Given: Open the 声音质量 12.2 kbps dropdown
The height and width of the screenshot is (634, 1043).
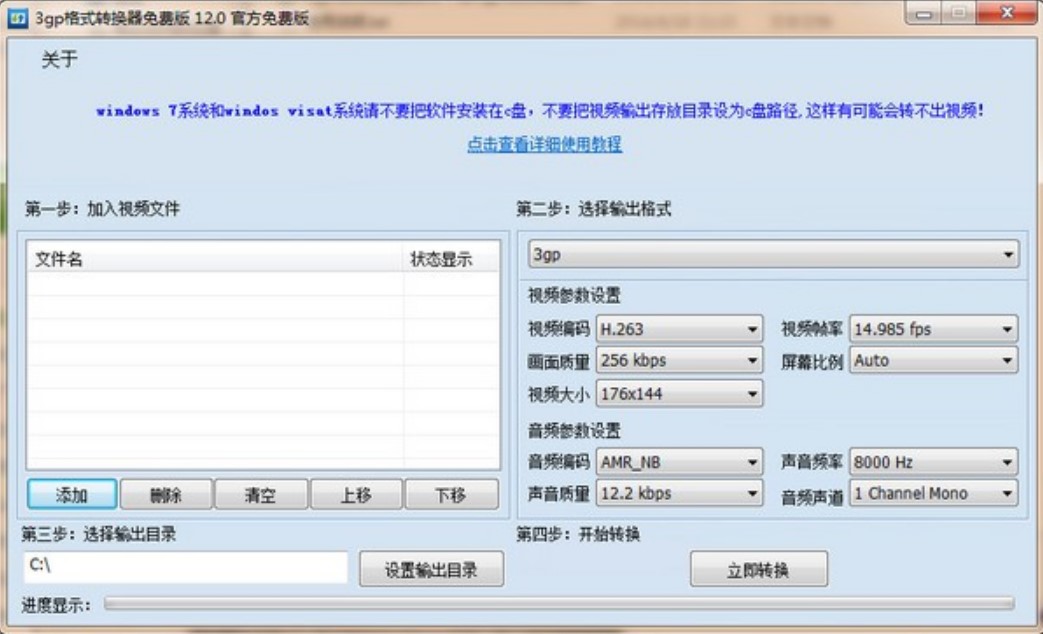Looking at the screenshot, I should click(x=679, y=494).
